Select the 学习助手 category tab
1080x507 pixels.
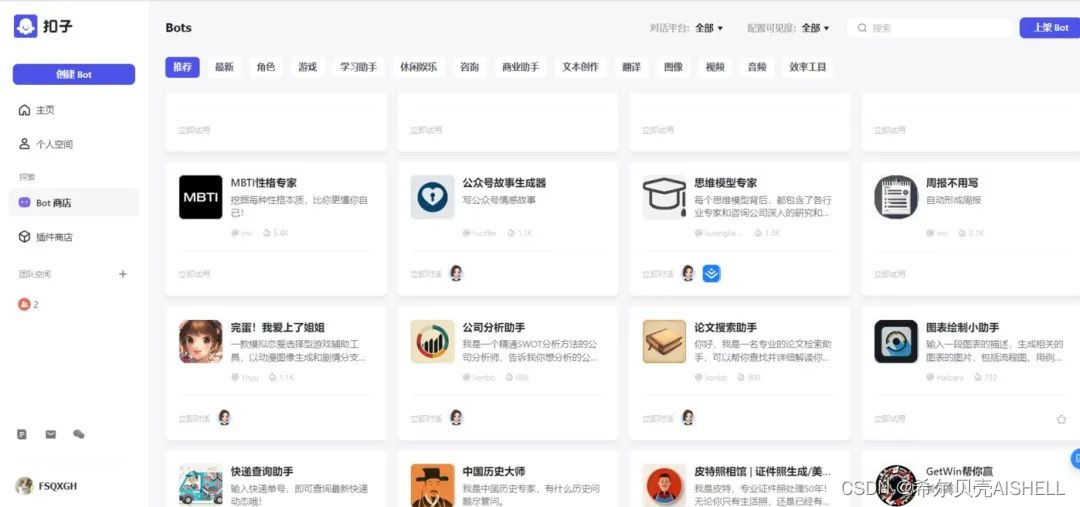(x=358, y=68)
